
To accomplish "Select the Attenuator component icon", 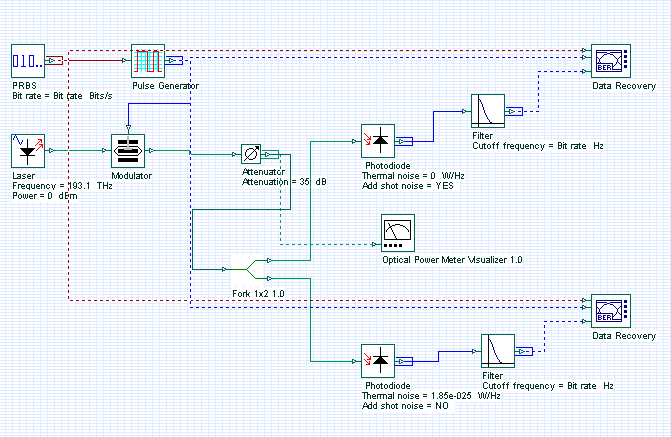I will coord(251,154).
